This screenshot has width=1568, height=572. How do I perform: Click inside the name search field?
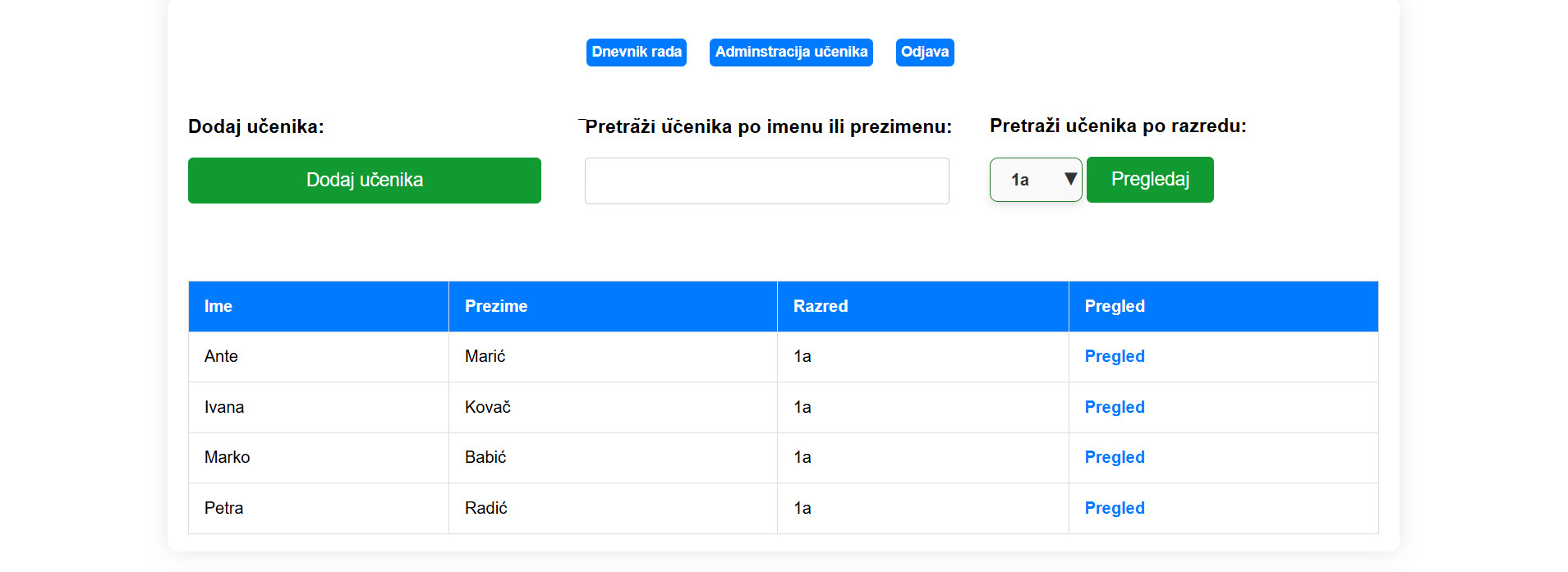766,181
